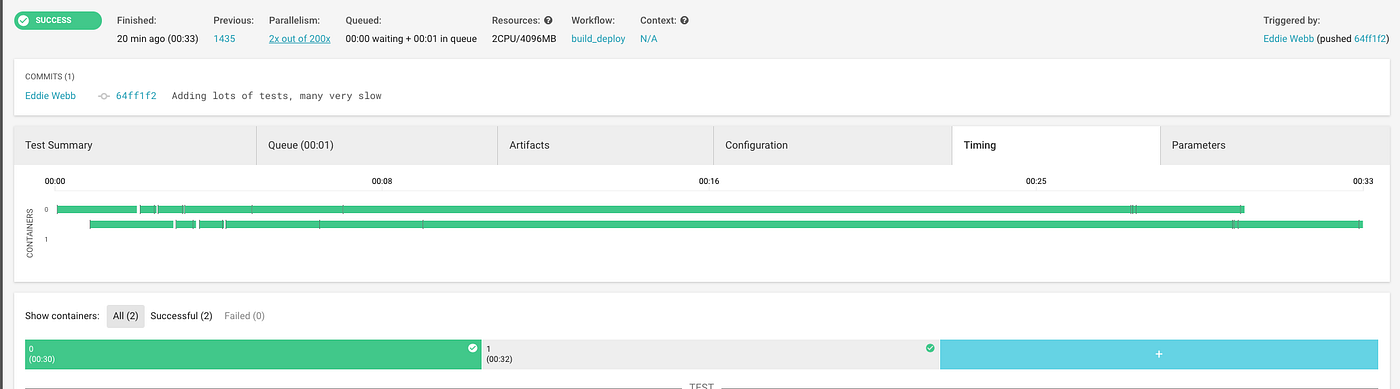Switch to the Test Summary tab
1400x389 pixels.
pos(135,145)
